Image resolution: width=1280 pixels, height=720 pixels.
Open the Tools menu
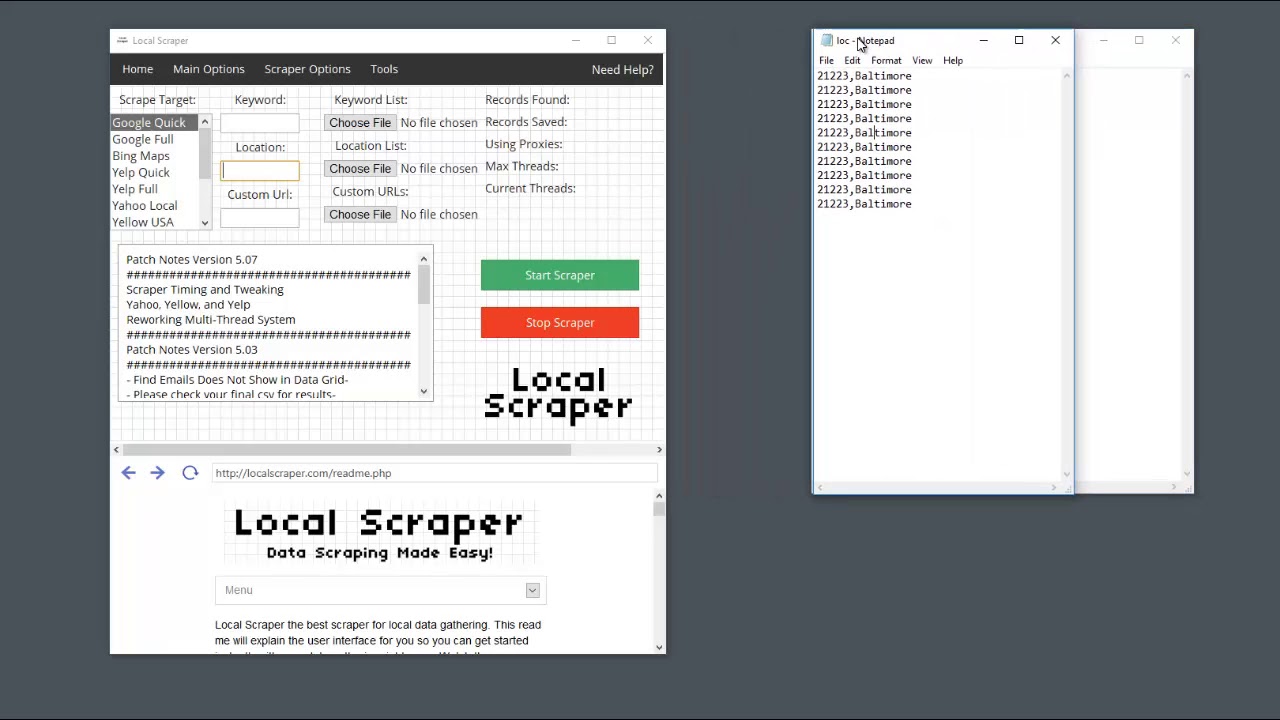[384, 69]
